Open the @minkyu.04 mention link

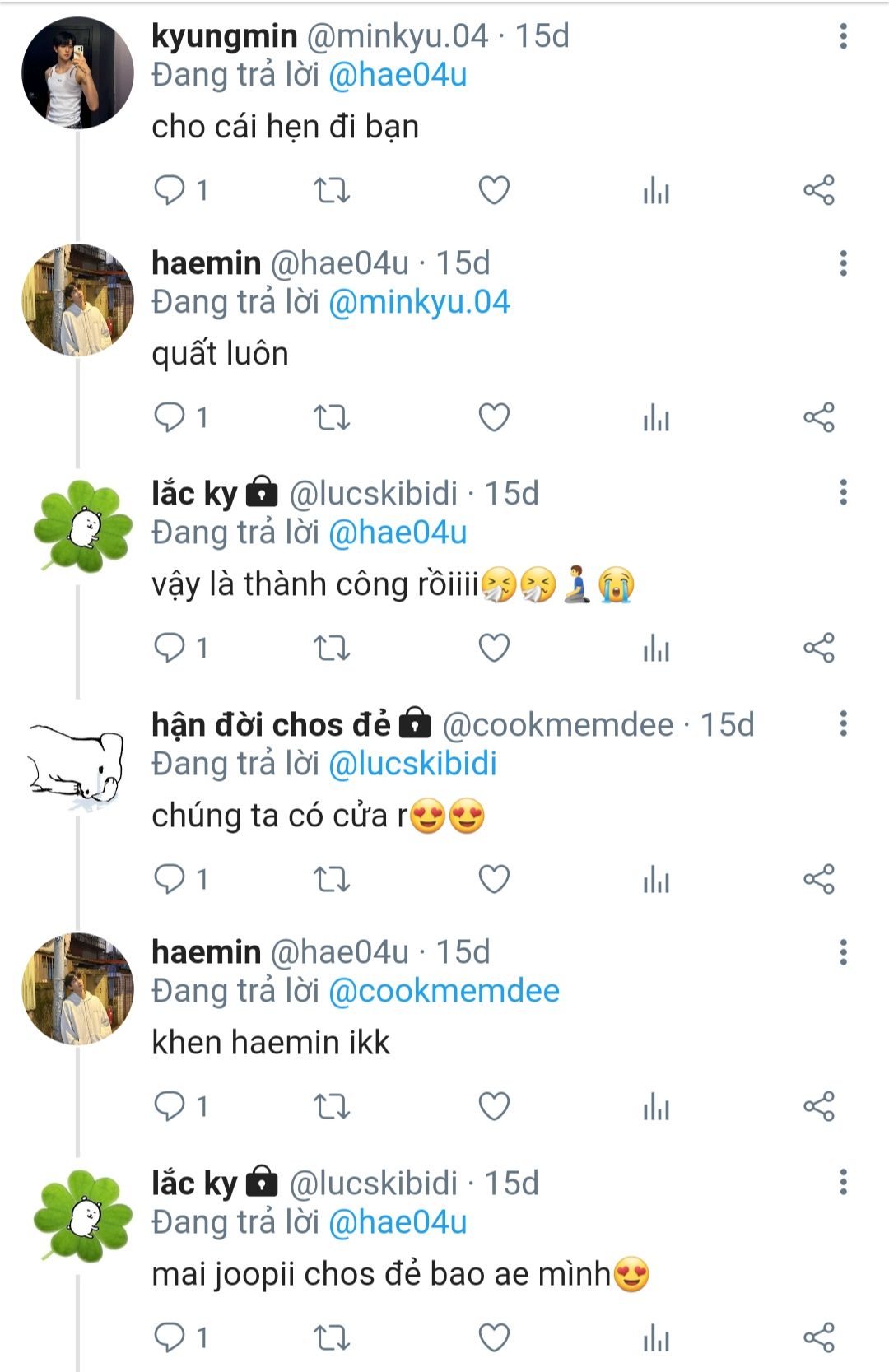(419, 302)
